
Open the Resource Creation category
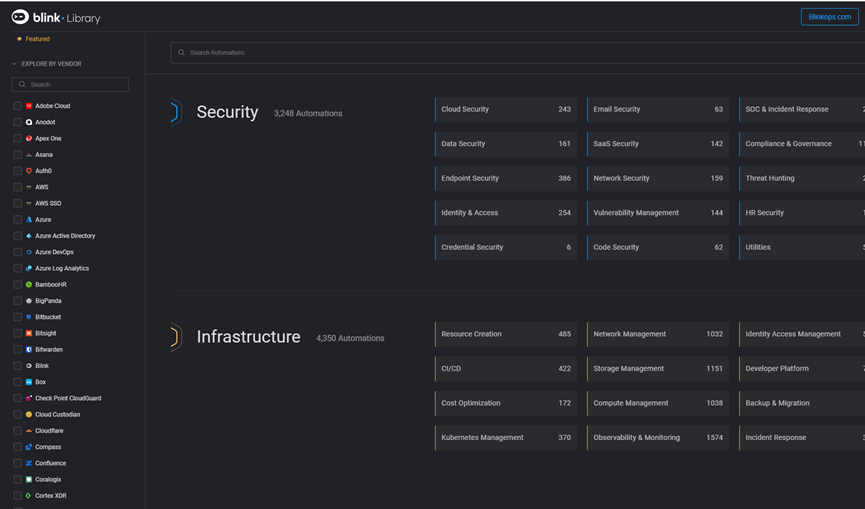506,334
